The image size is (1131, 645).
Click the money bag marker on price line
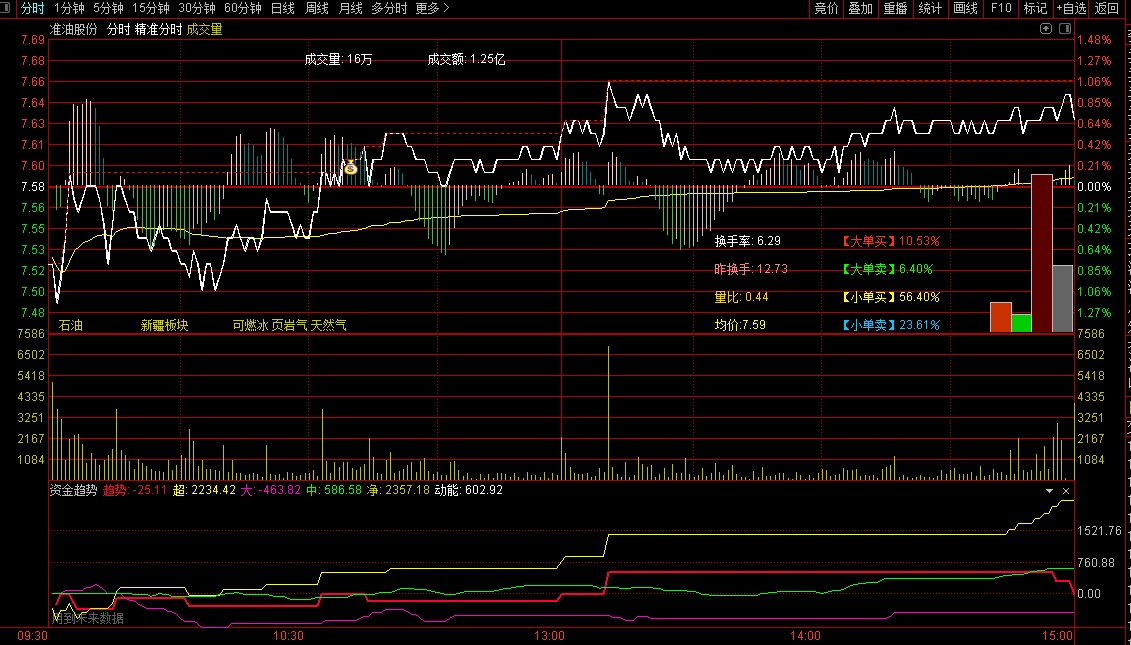click(x=350, y=167)
